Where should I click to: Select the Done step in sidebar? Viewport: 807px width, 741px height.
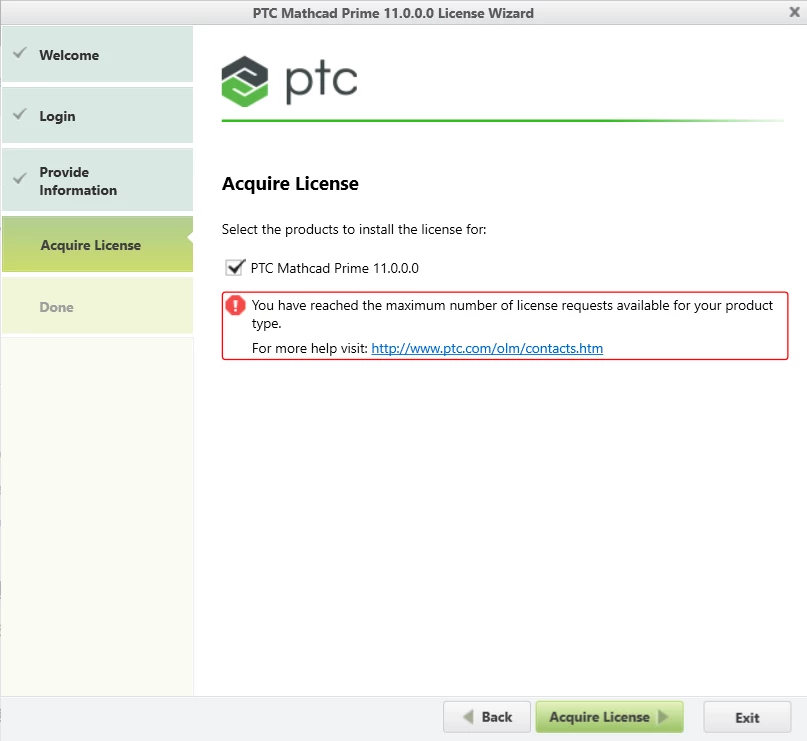point(97,306)
